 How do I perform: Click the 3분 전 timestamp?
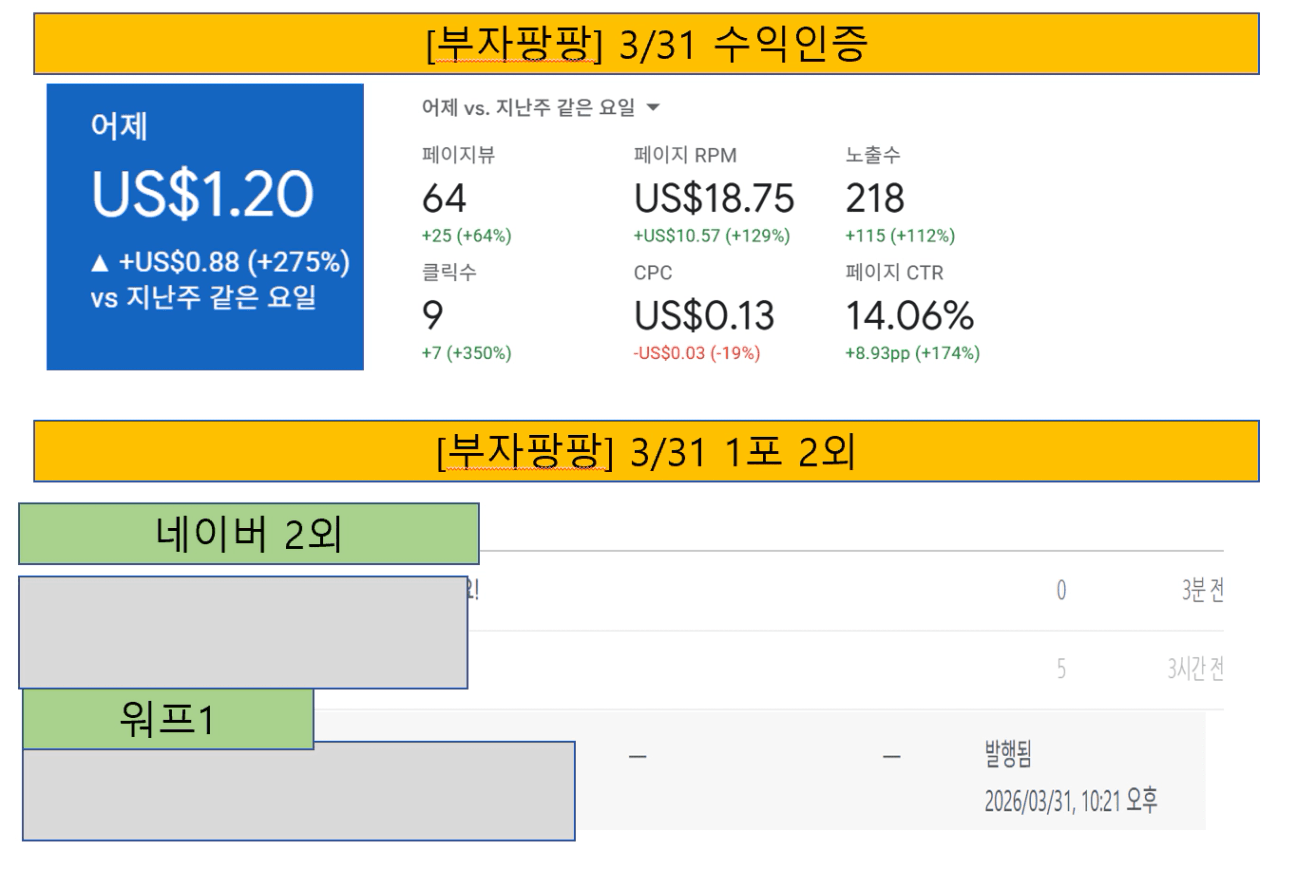pyautogui.click(x=1202, y=591)
